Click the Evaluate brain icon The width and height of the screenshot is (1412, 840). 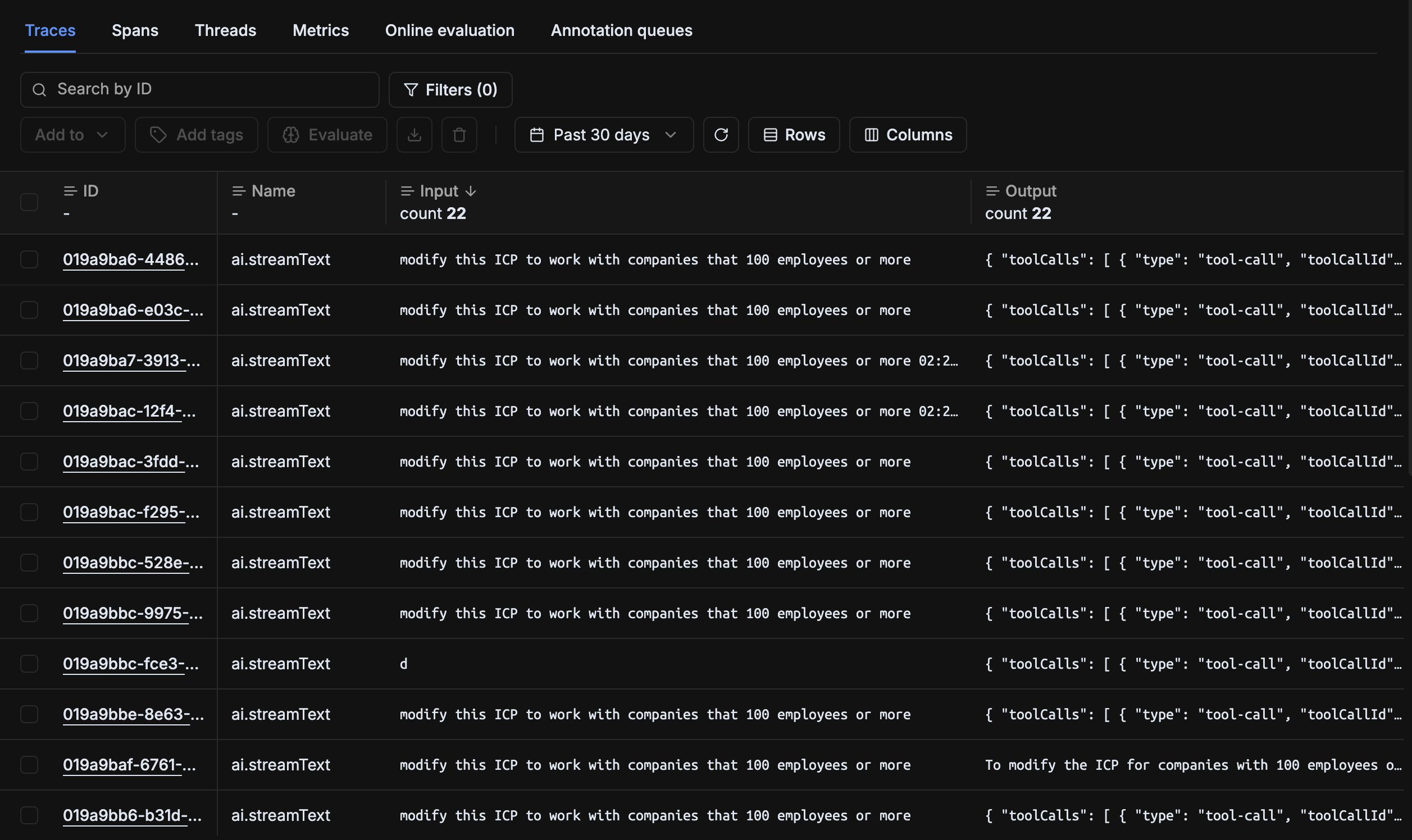click(x=291, y=135)
